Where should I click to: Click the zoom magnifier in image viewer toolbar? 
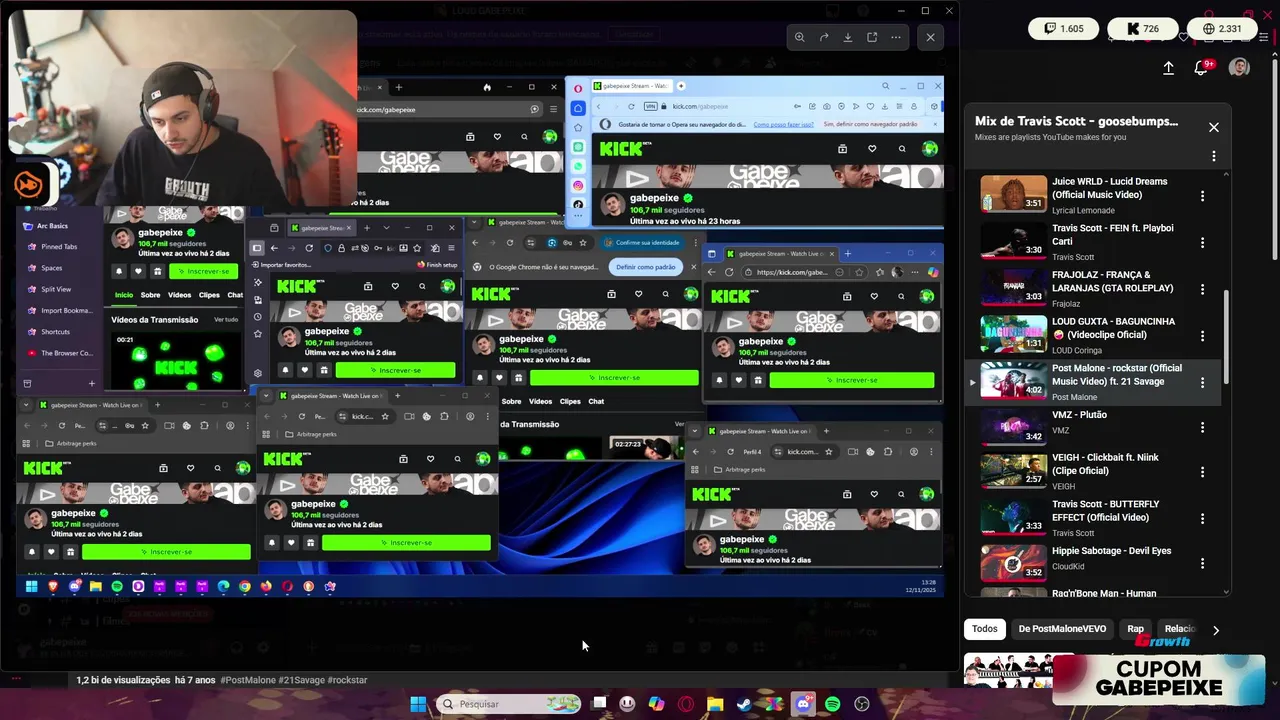click(x=800, y=37)
